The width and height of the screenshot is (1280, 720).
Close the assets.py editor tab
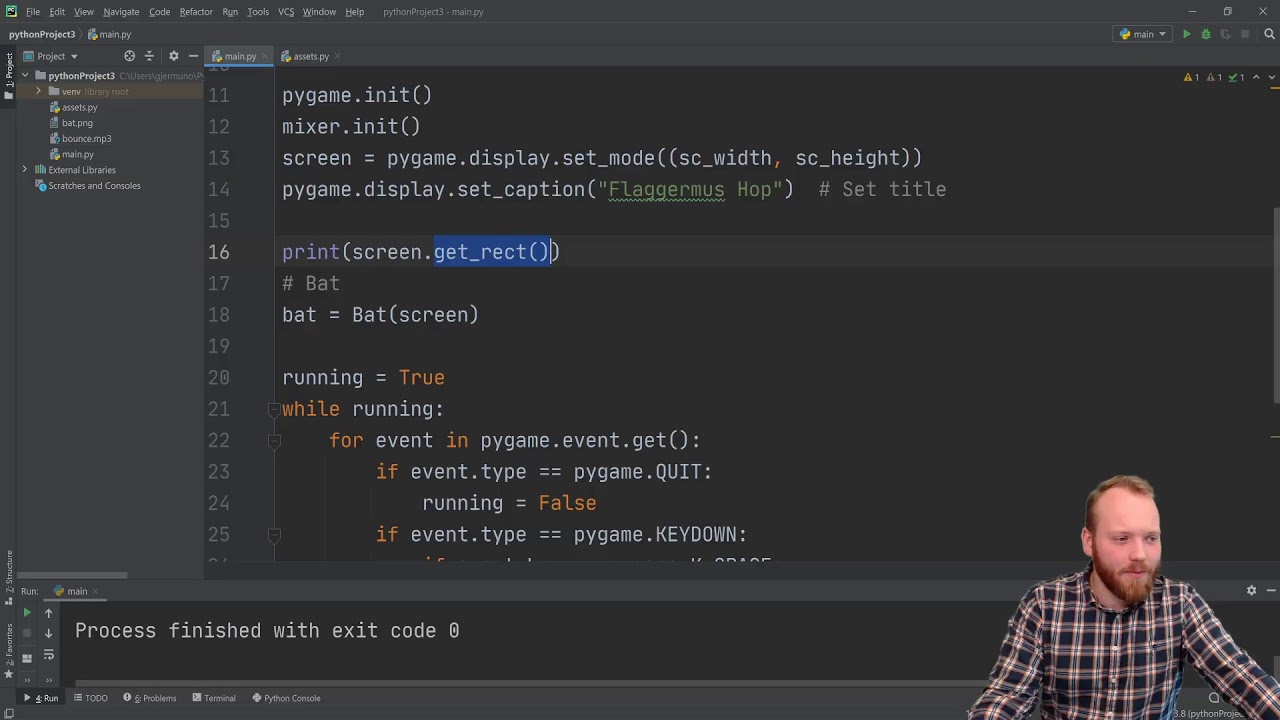tap(337, 56)
